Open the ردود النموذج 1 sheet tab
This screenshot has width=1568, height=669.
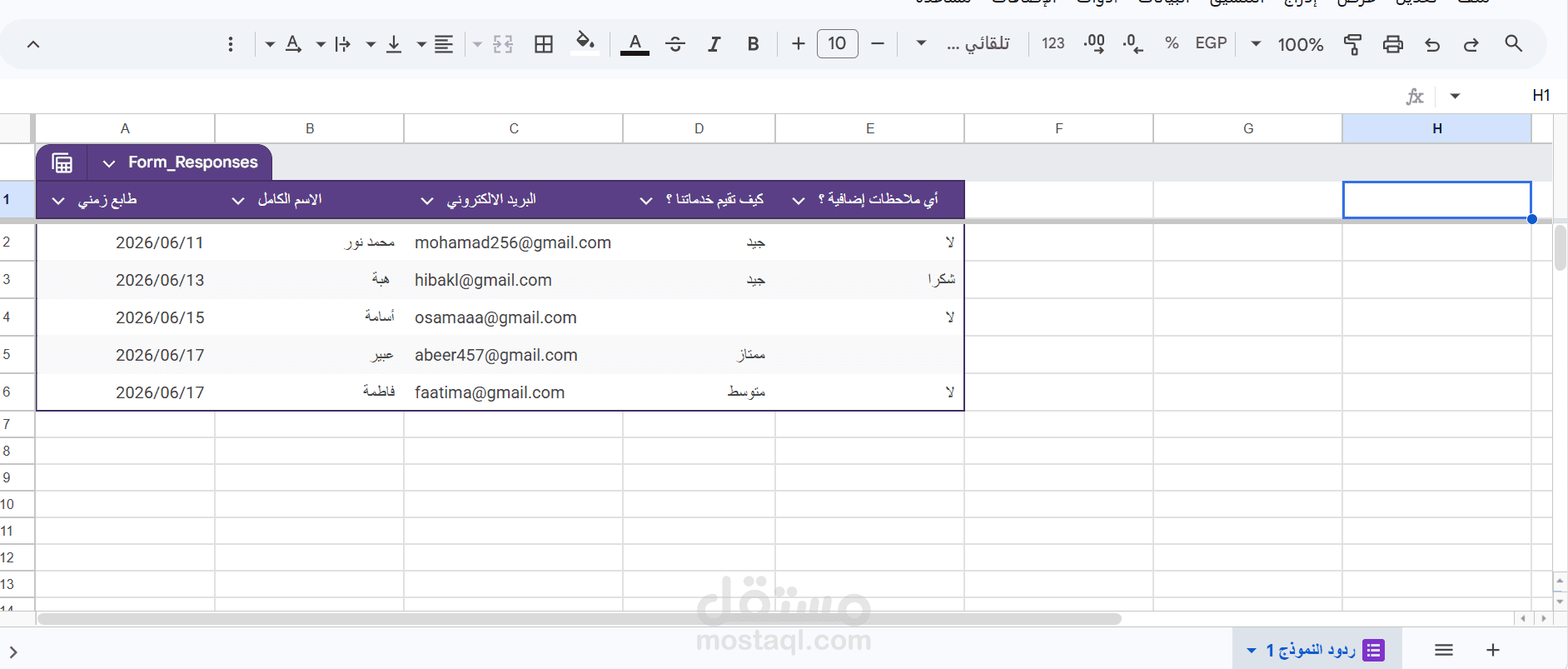[x=1317, y=649]
